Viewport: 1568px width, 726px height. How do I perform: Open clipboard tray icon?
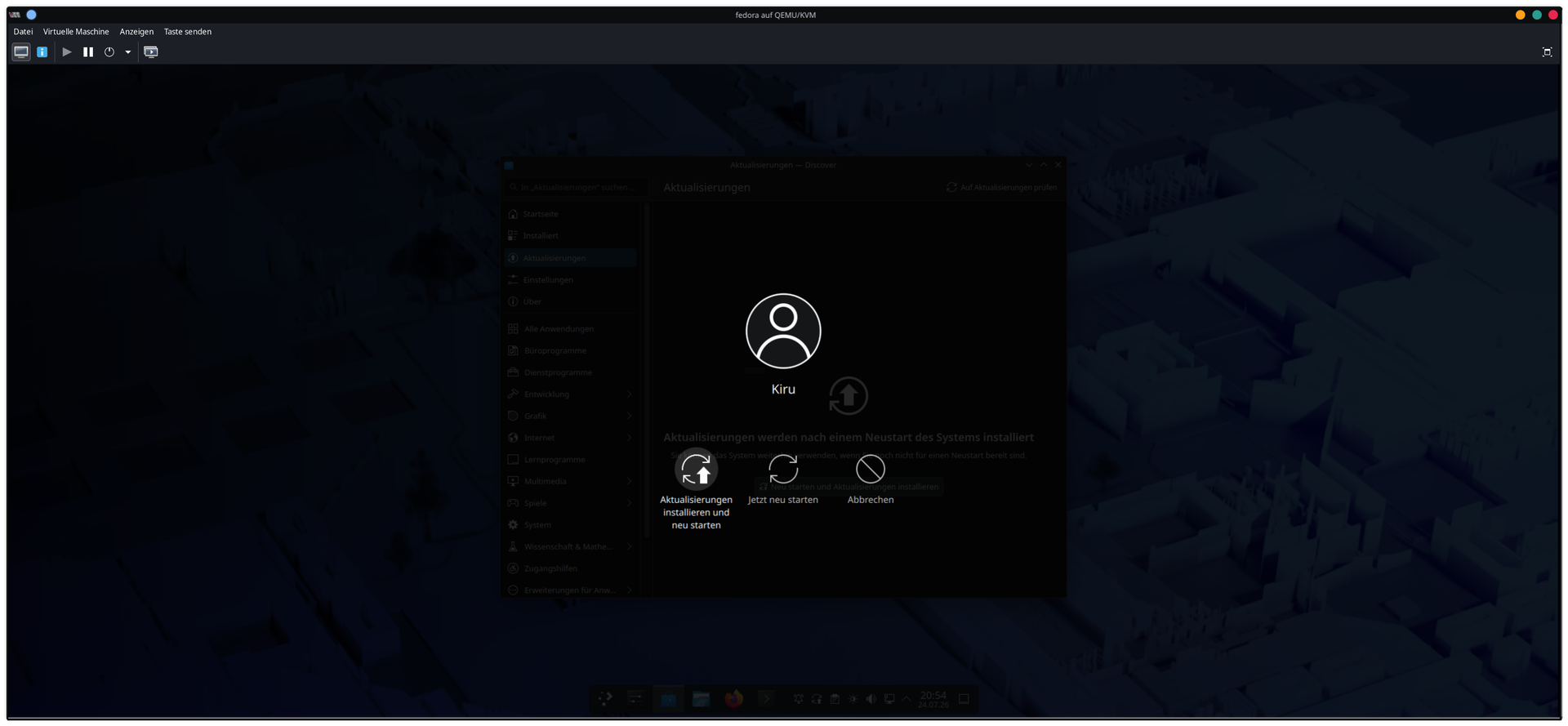835,699
